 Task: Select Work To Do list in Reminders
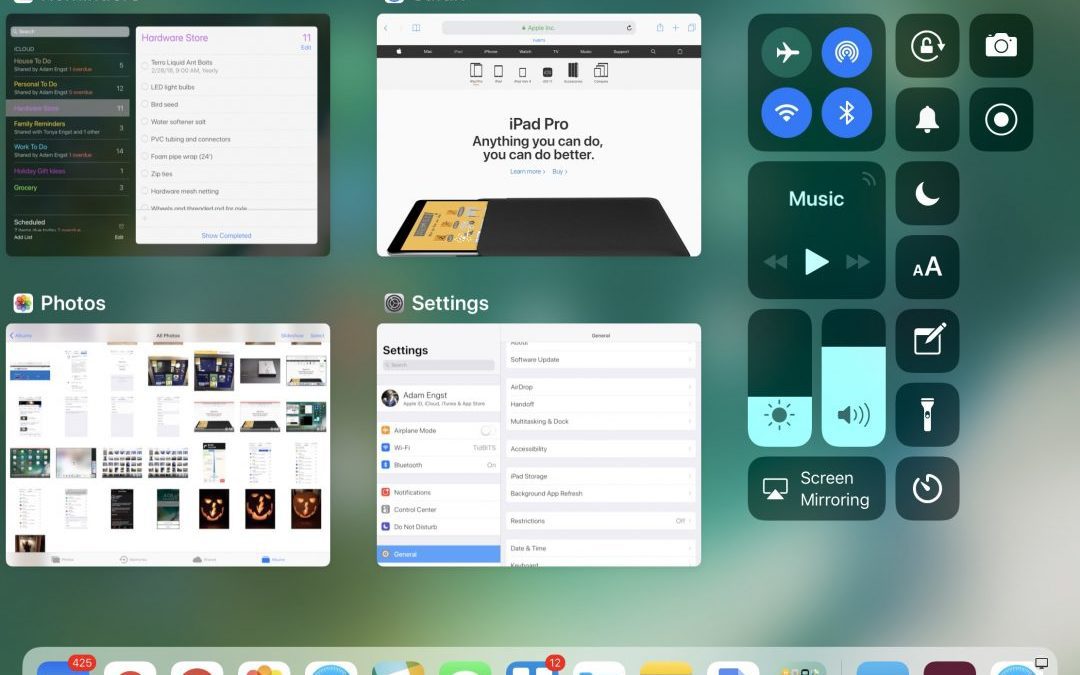tap(68, 150)
